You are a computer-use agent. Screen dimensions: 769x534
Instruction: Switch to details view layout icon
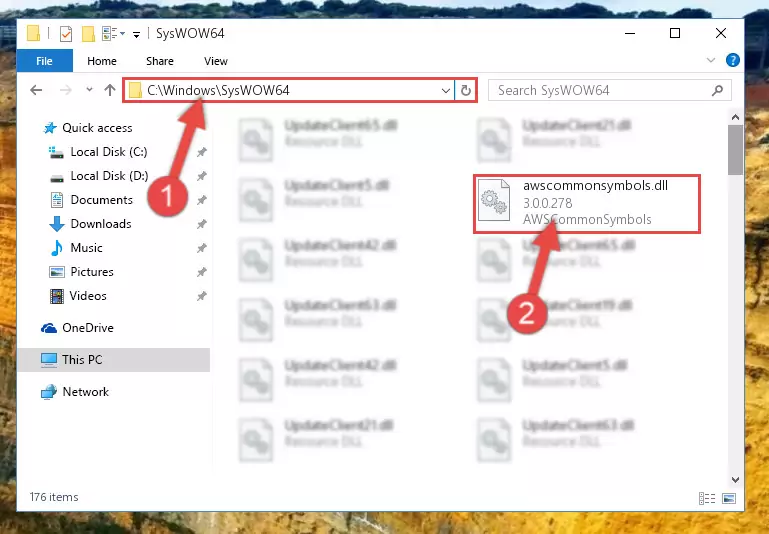pos(707,498)
